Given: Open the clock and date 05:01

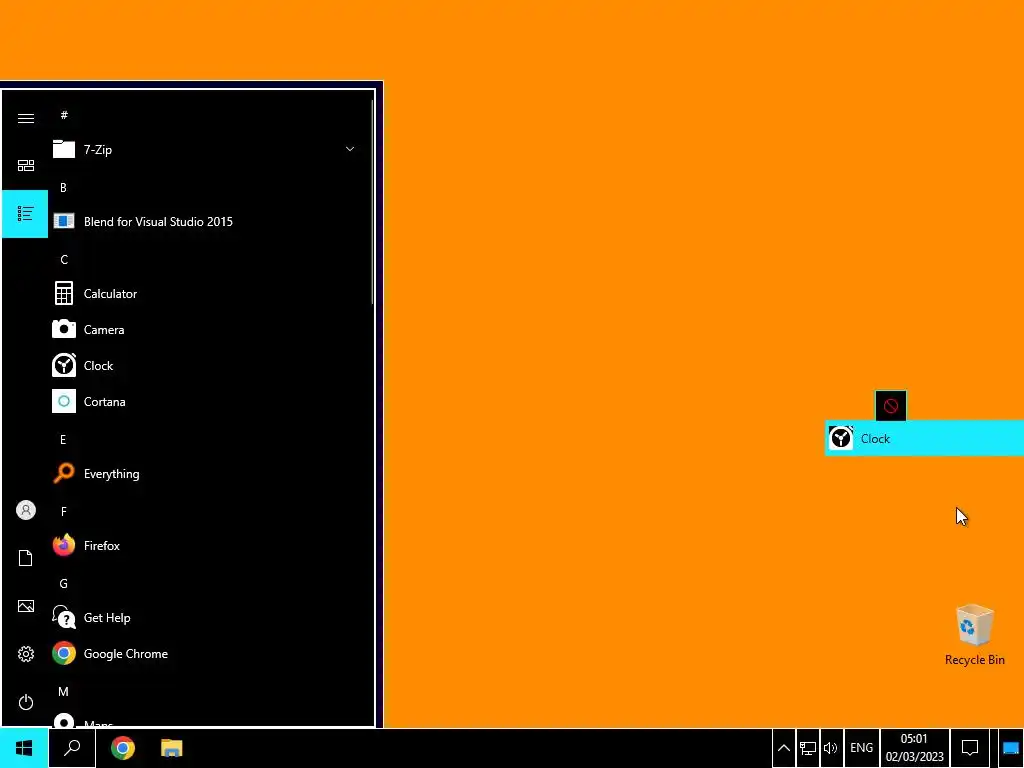Looking at the screenshot, I should pos(914,748).
